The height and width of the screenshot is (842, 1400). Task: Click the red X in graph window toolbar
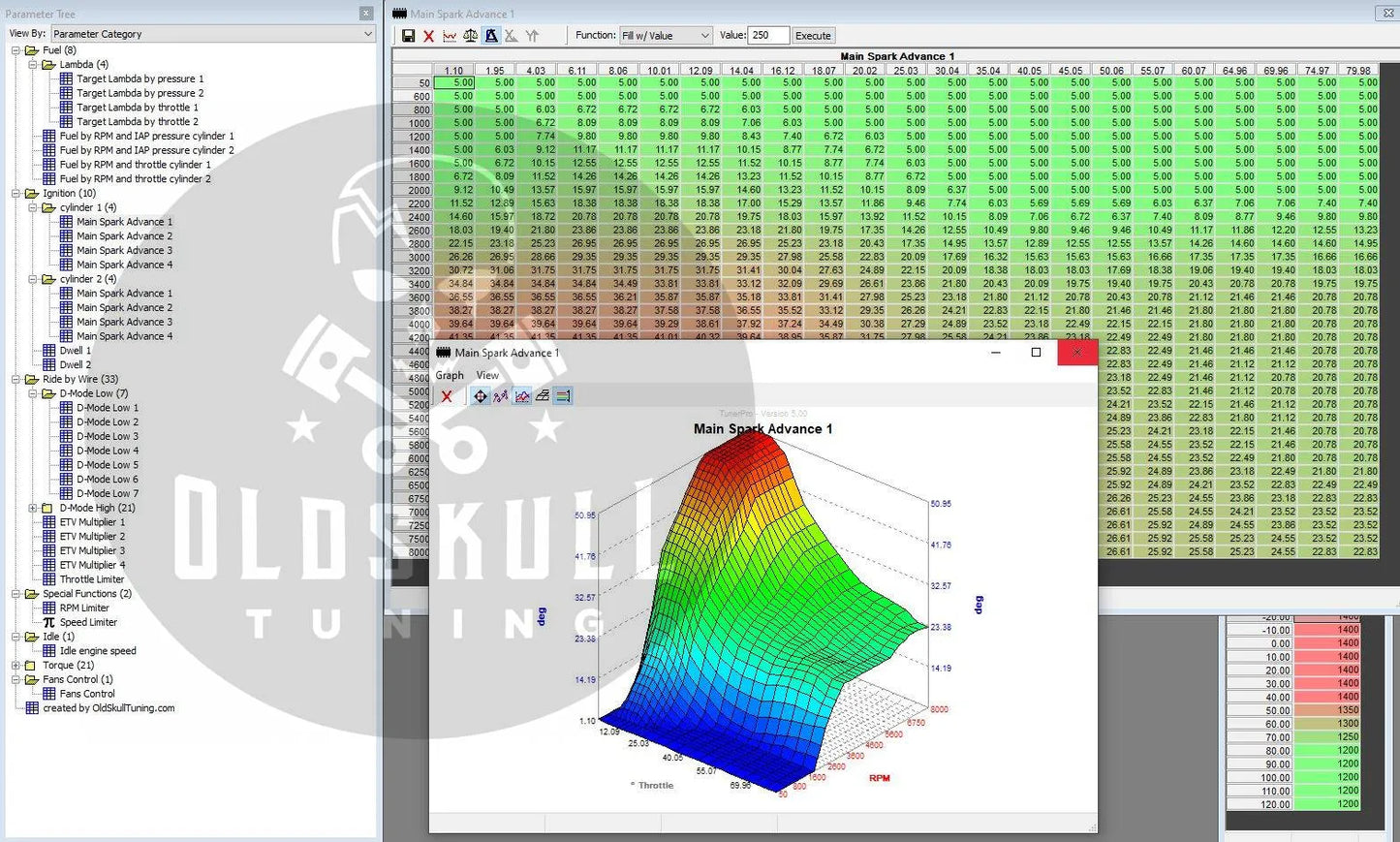coord(447,396)
